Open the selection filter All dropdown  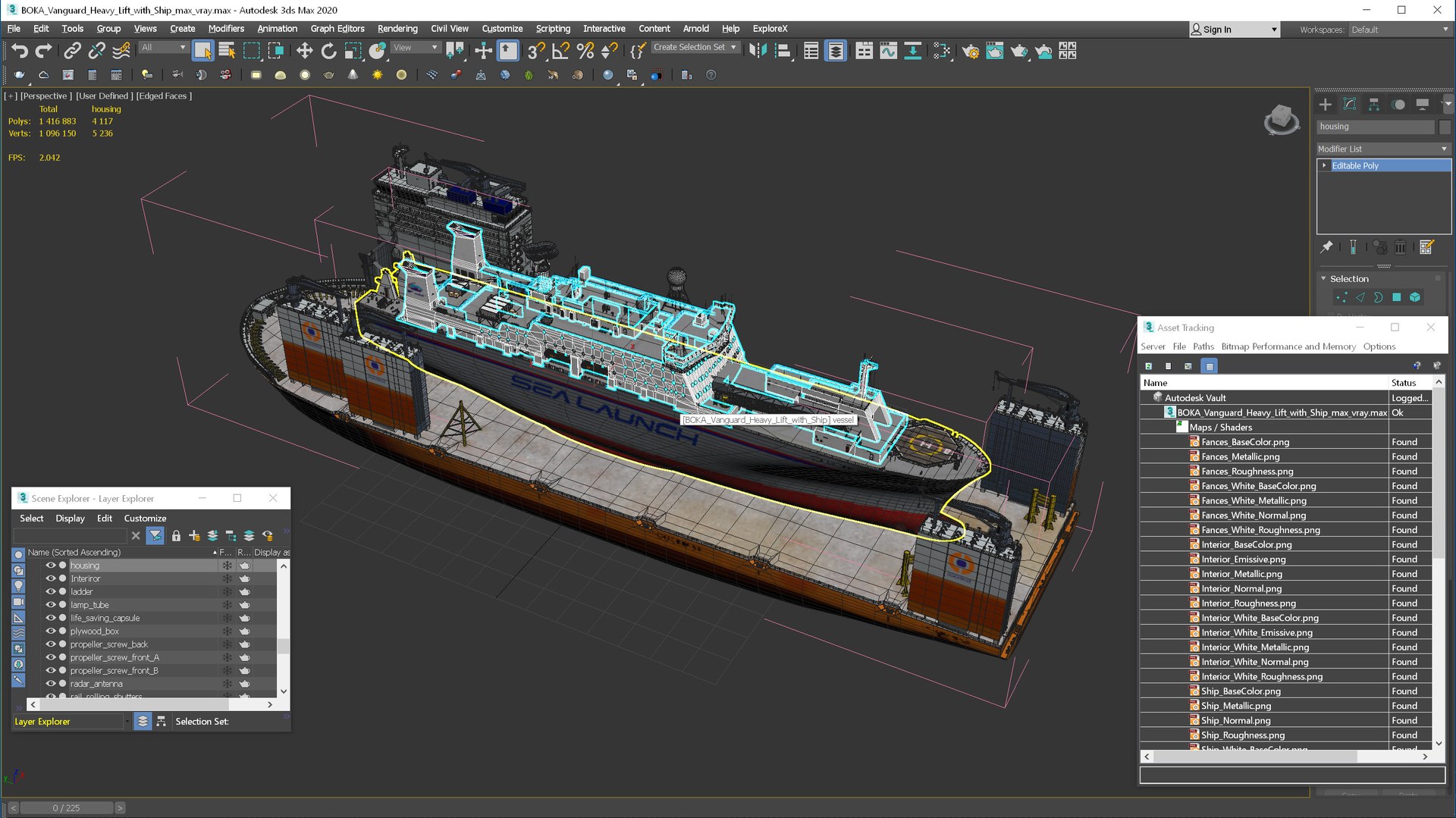click(163, 47)
